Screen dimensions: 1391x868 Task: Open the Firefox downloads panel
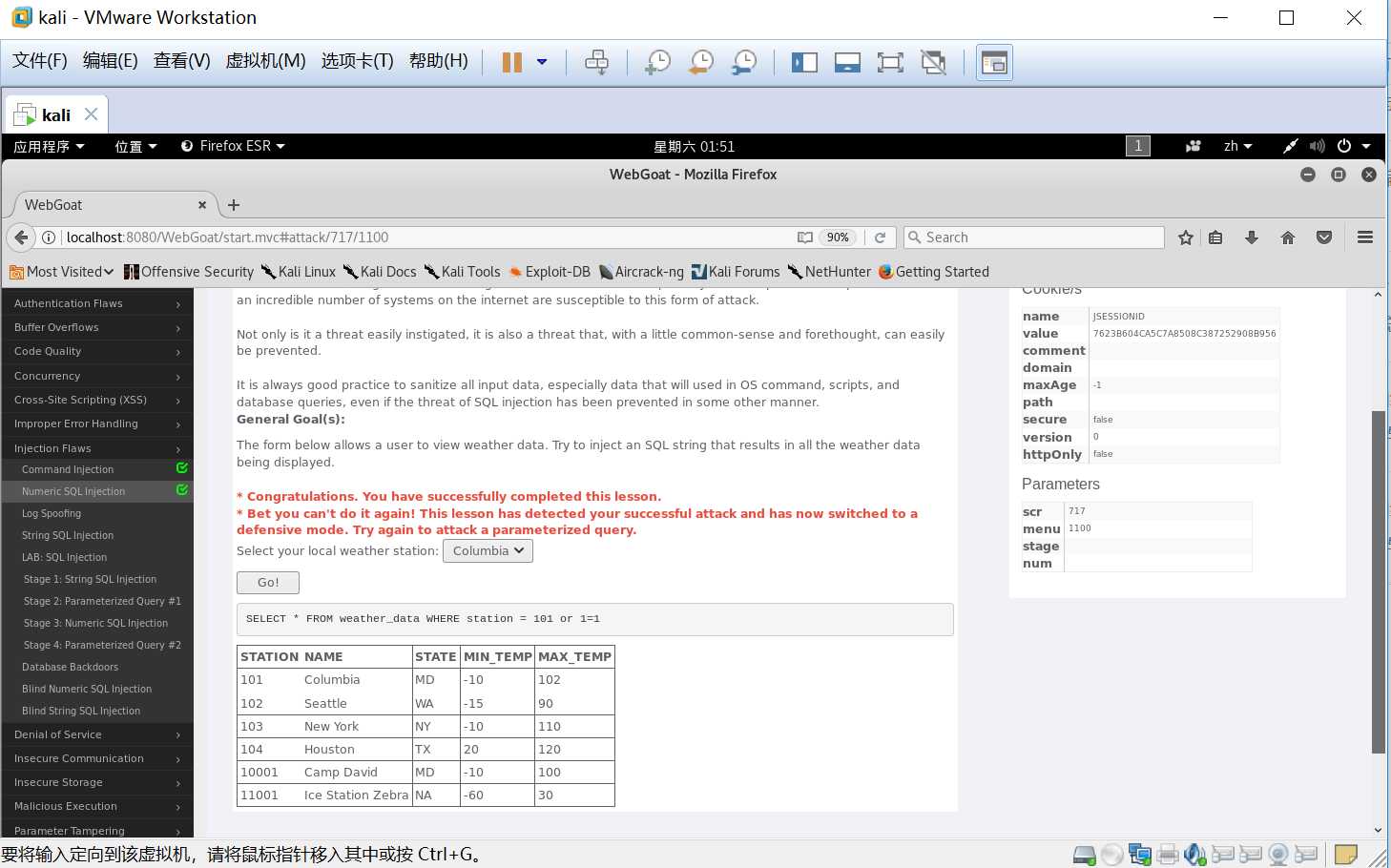(x=1252, y=238)
